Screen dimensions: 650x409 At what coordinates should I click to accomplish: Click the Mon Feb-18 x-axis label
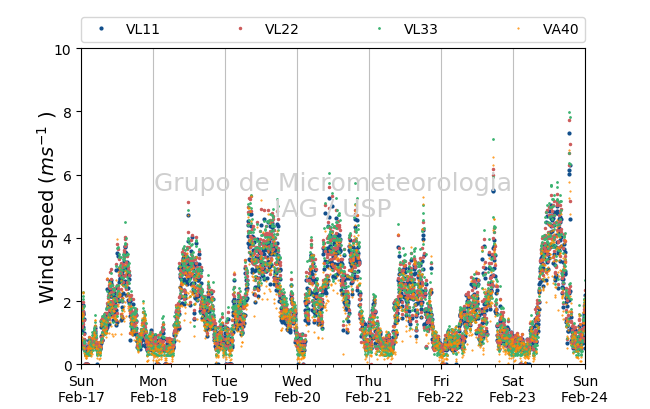tap(153, 389)
